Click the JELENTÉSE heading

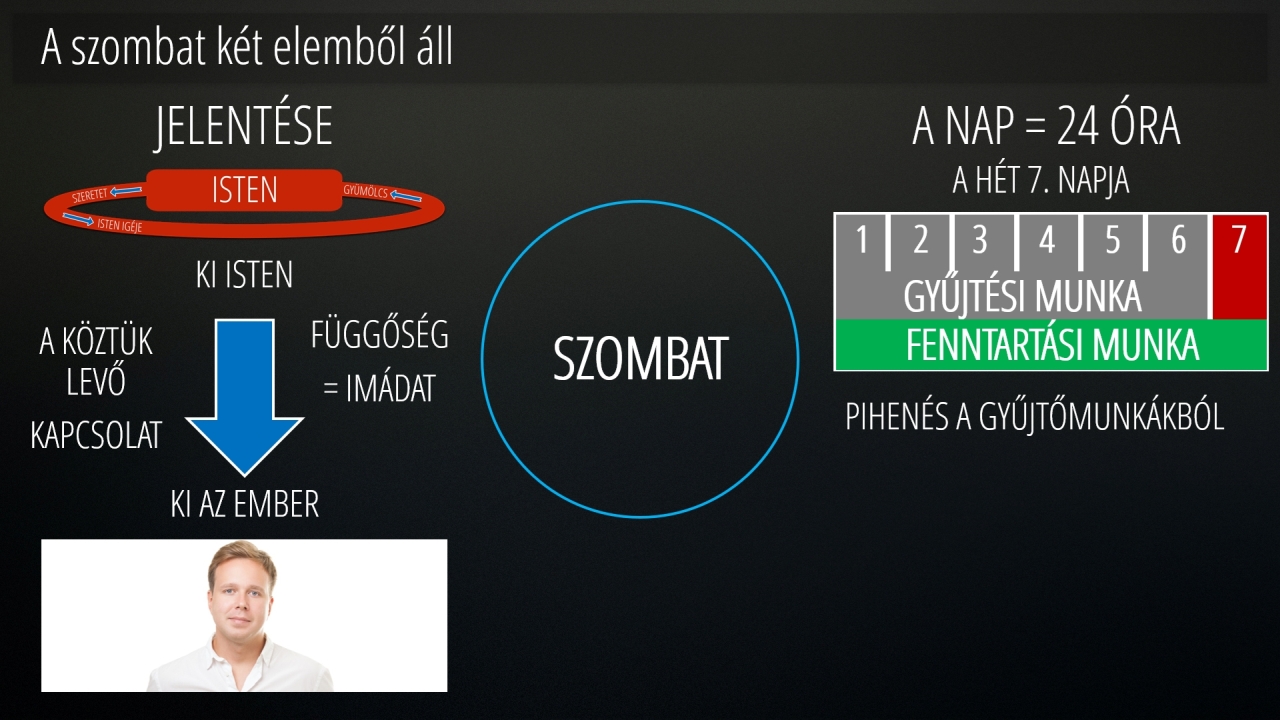point(244,128)
